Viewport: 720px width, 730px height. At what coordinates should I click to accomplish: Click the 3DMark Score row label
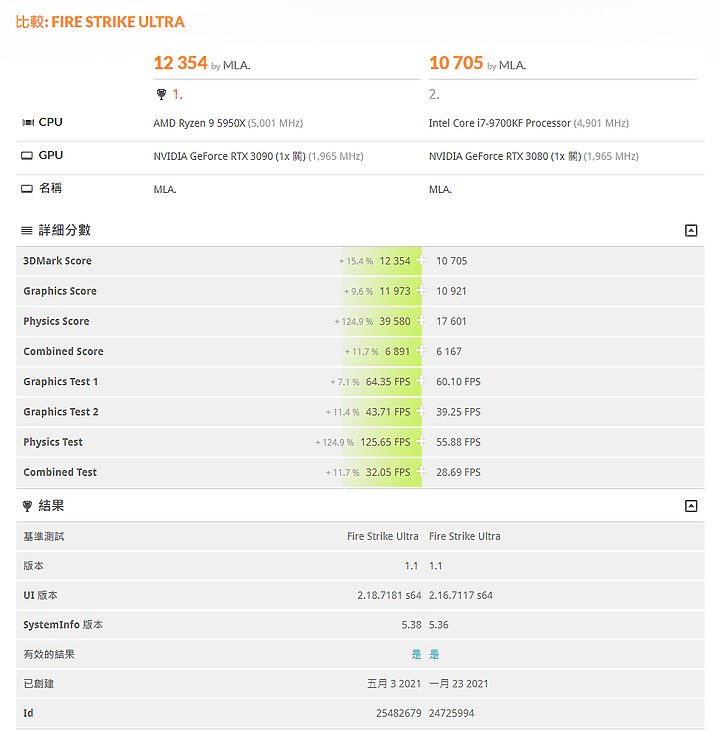[x=57, y=261]
